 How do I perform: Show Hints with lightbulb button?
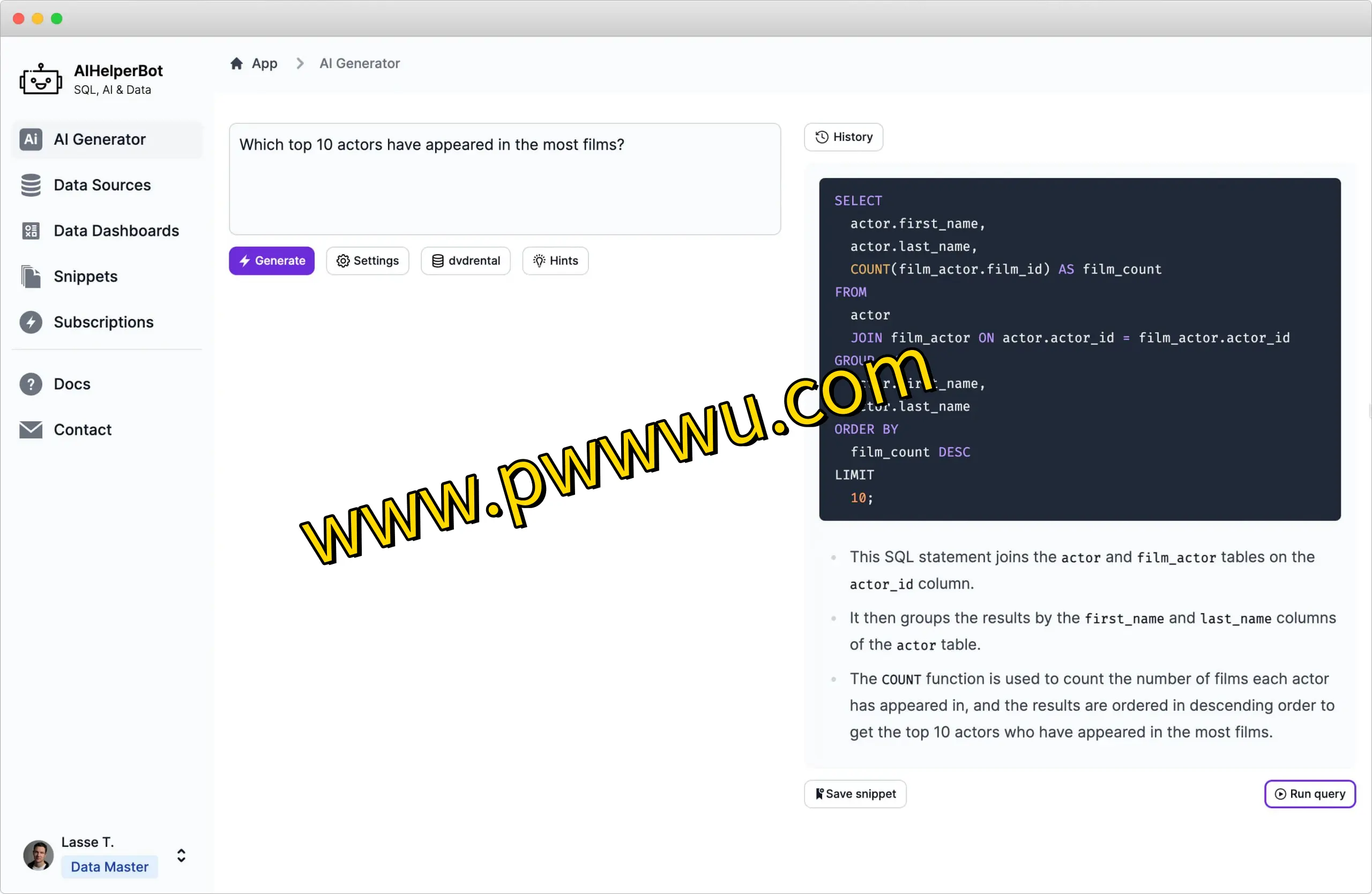(555, 260)
